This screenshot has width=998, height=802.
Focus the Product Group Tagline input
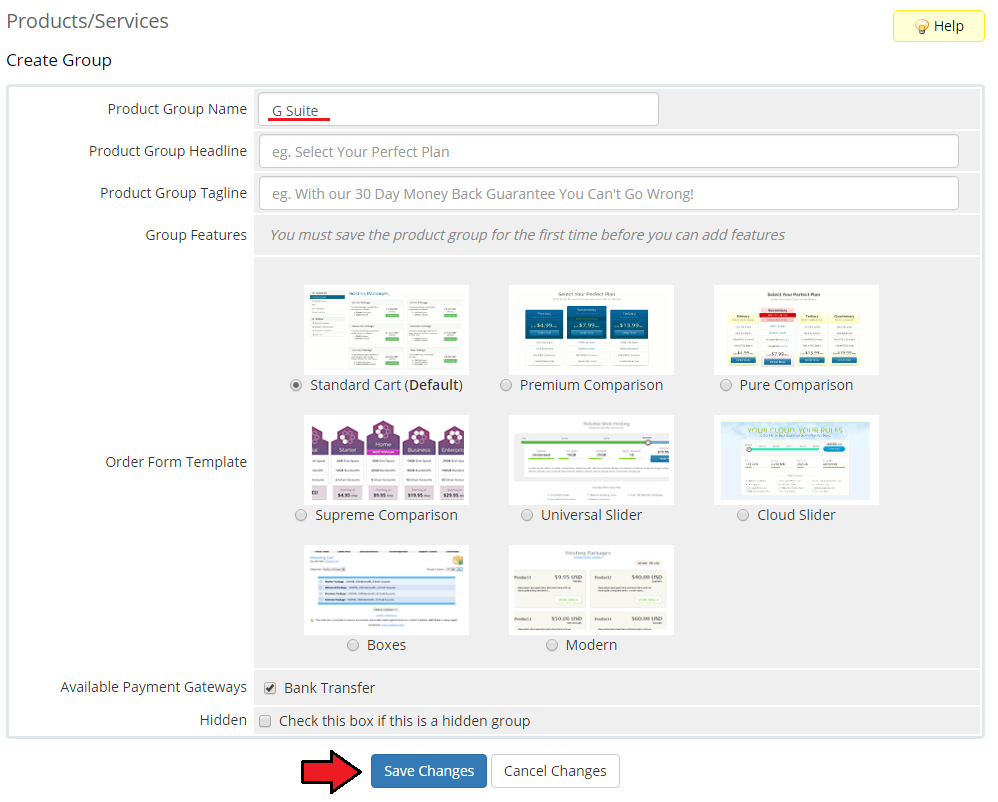coord(608,193)
